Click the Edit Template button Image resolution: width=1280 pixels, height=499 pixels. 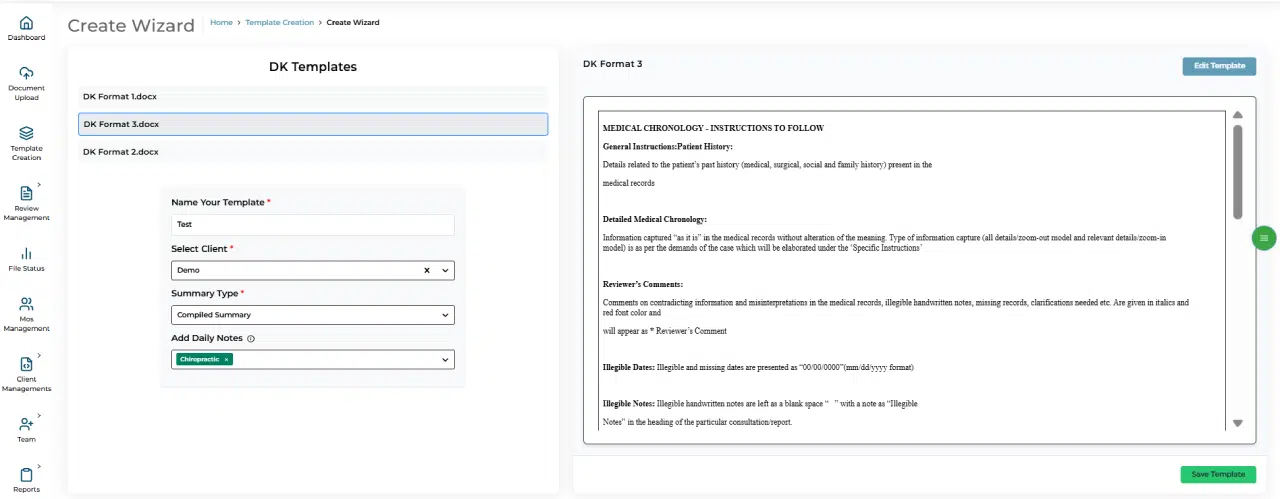tap(1219, 66)
